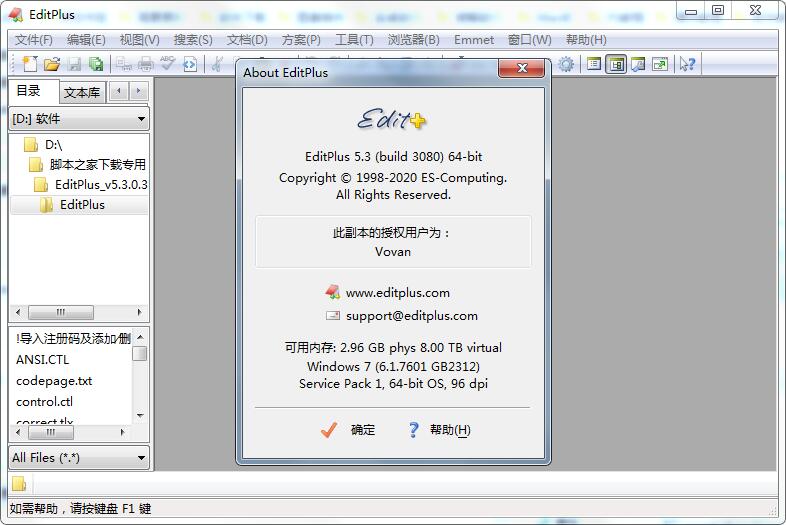Screen dimensions: 786x525
Task: Click the envelope icon beside support email
Action: click(333, 315)
